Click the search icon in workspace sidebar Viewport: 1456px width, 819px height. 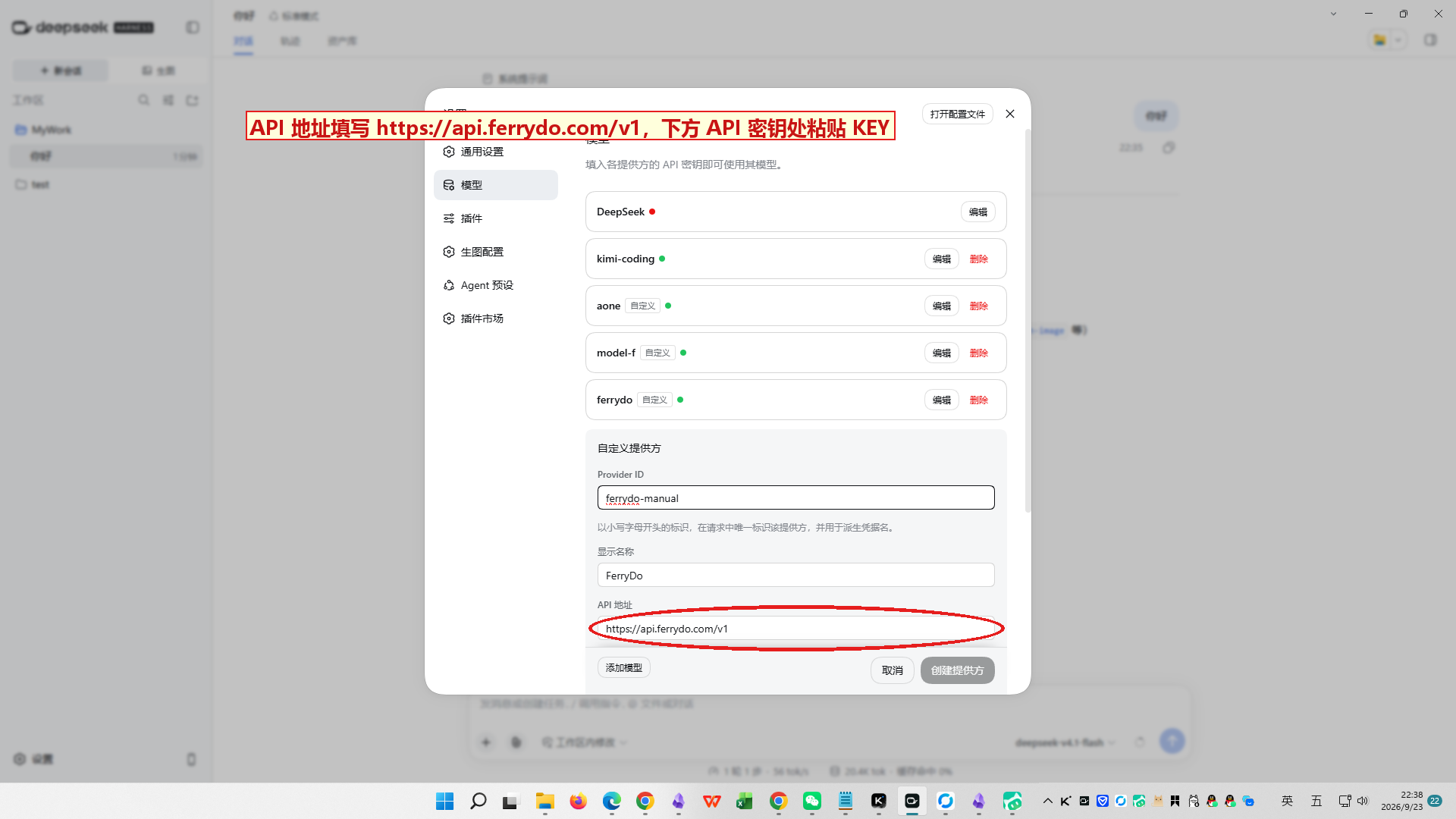143,100
